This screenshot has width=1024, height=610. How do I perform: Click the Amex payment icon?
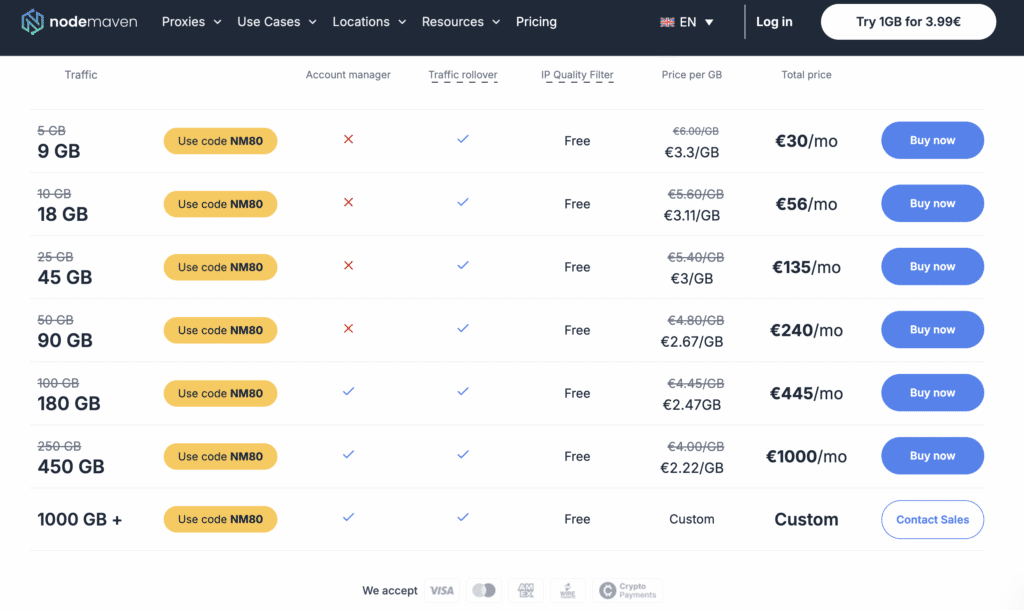(526, 591)
